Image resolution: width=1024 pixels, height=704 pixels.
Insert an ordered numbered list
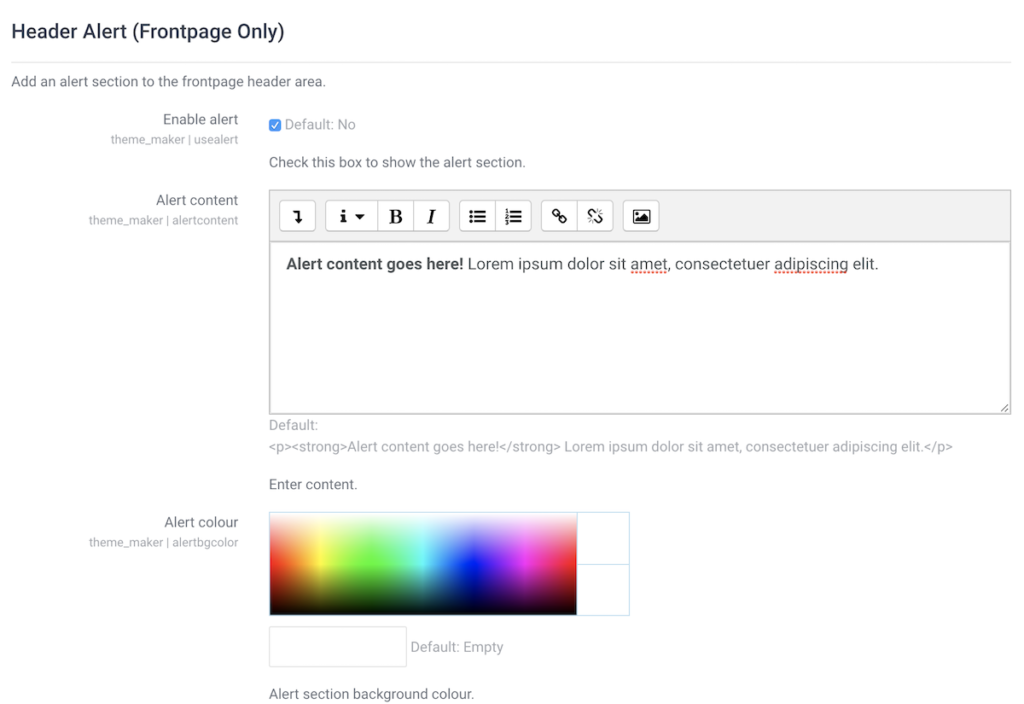513,215
